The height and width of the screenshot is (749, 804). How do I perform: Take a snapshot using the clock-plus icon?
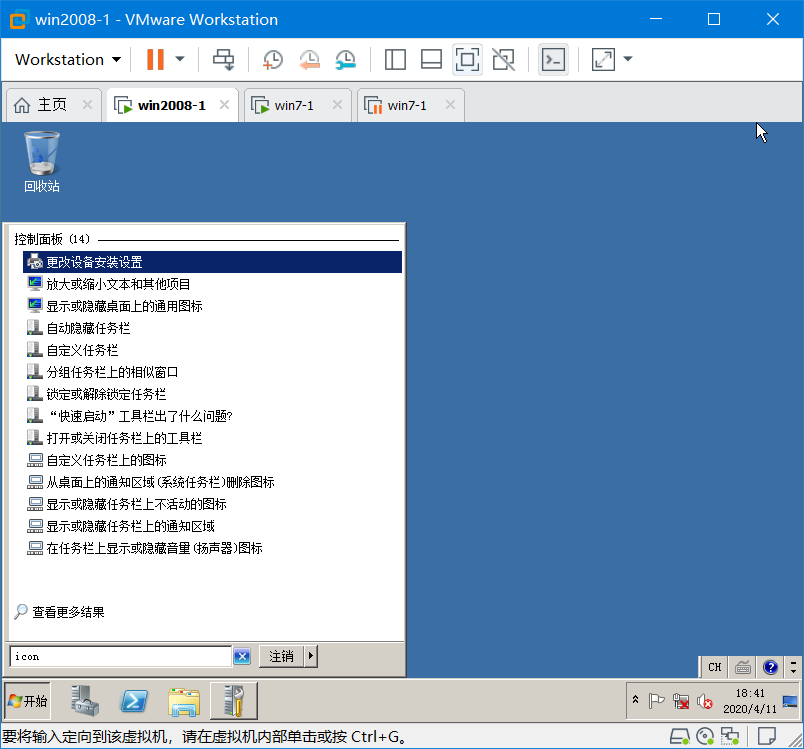272,59
